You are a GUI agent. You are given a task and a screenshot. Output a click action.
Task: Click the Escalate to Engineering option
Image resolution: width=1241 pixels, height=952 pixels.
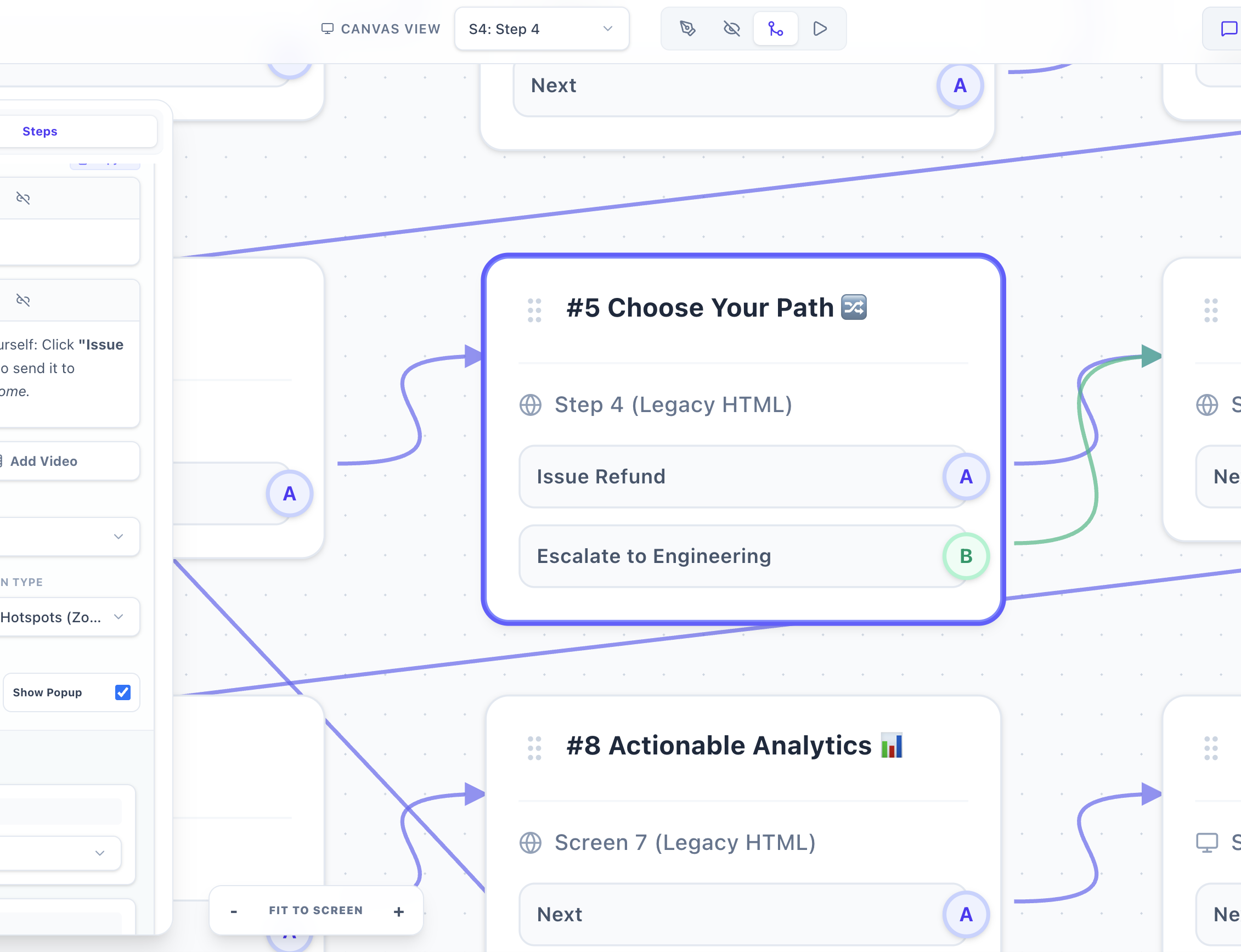742,556
